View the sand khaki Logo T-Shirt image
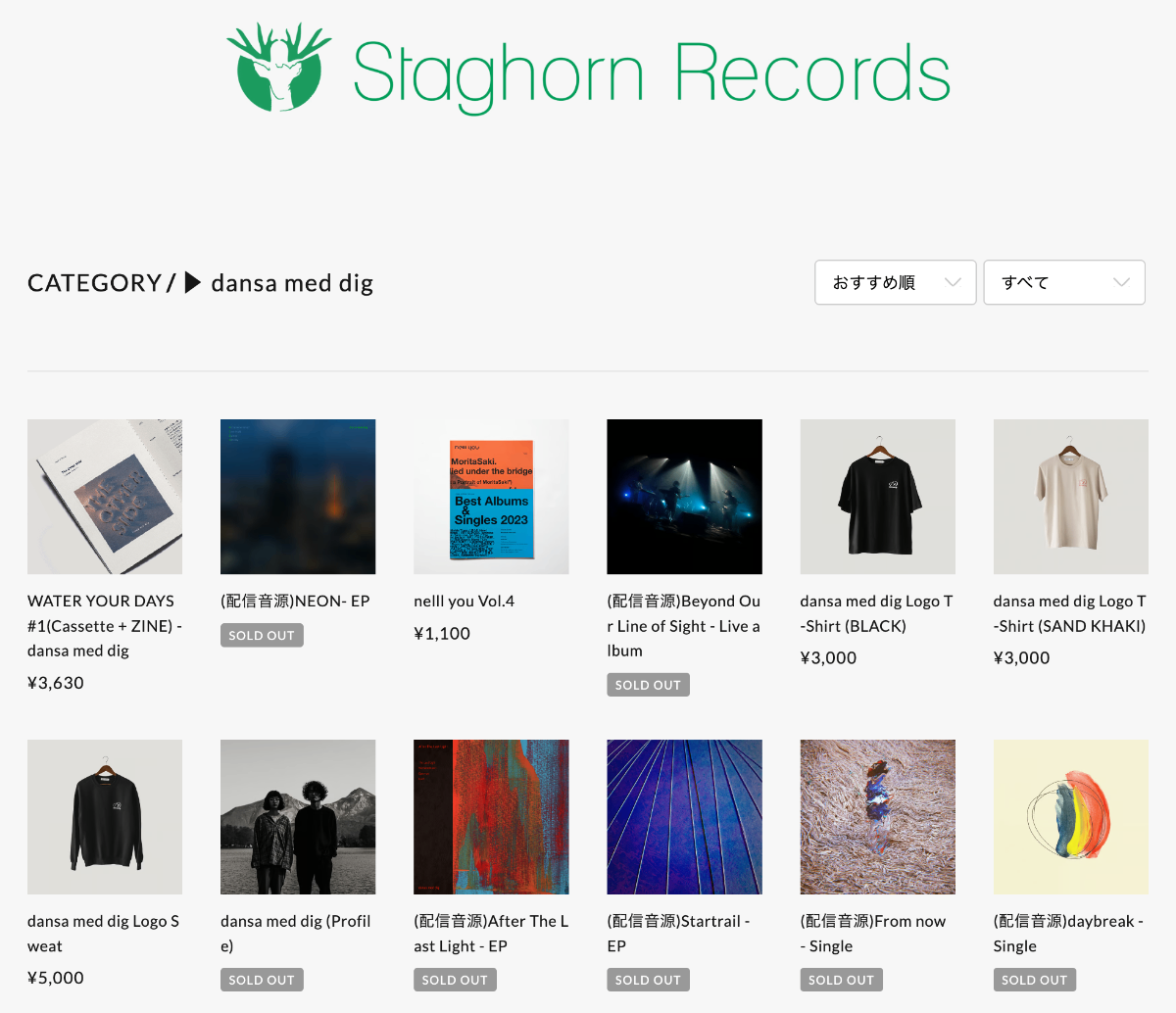Image resolution: width=1176 pixels, height=1013 pixels. pos(1070,497)
